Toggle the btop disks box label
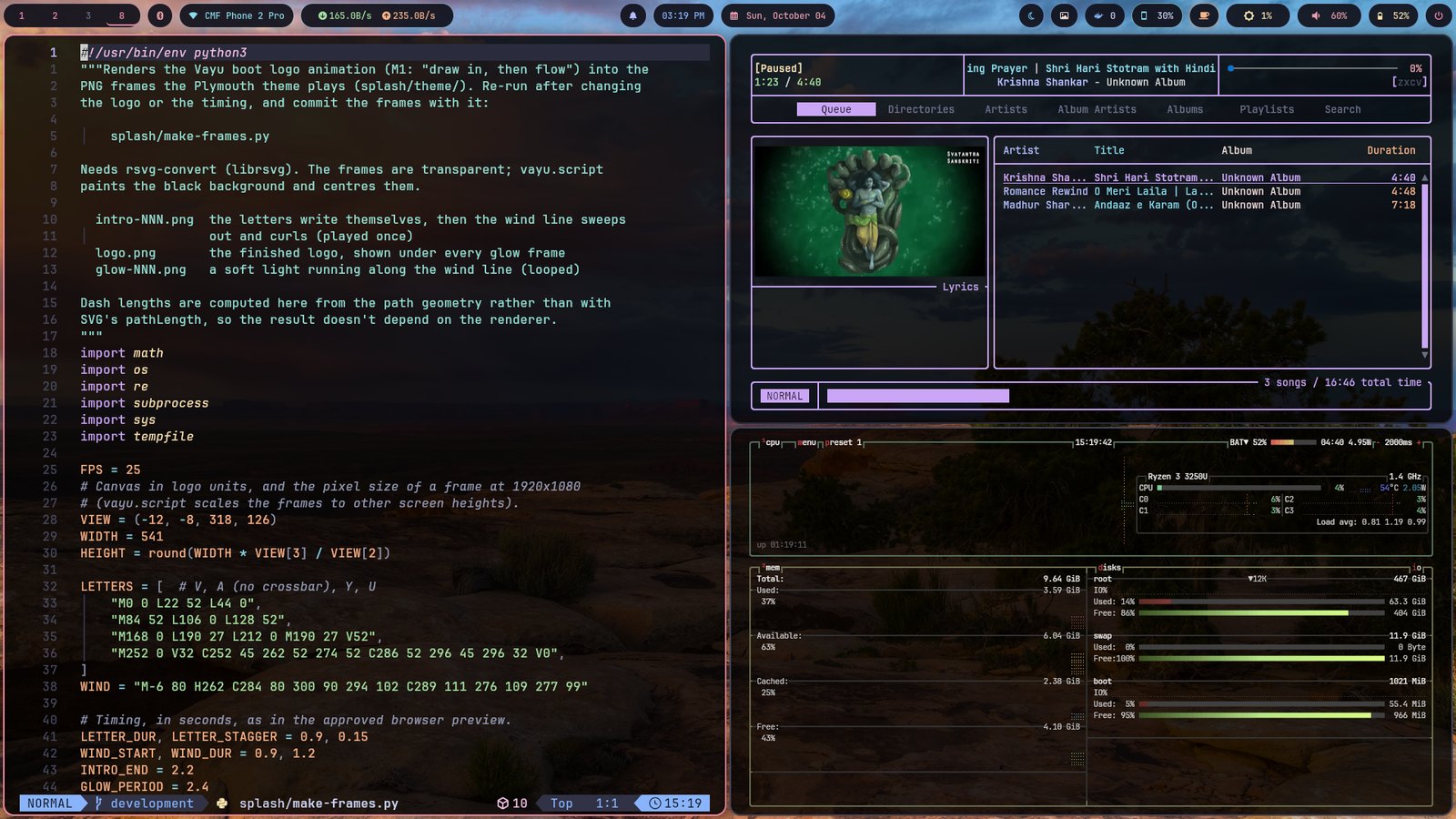The image size is (1456, 819). point(1110,568)
